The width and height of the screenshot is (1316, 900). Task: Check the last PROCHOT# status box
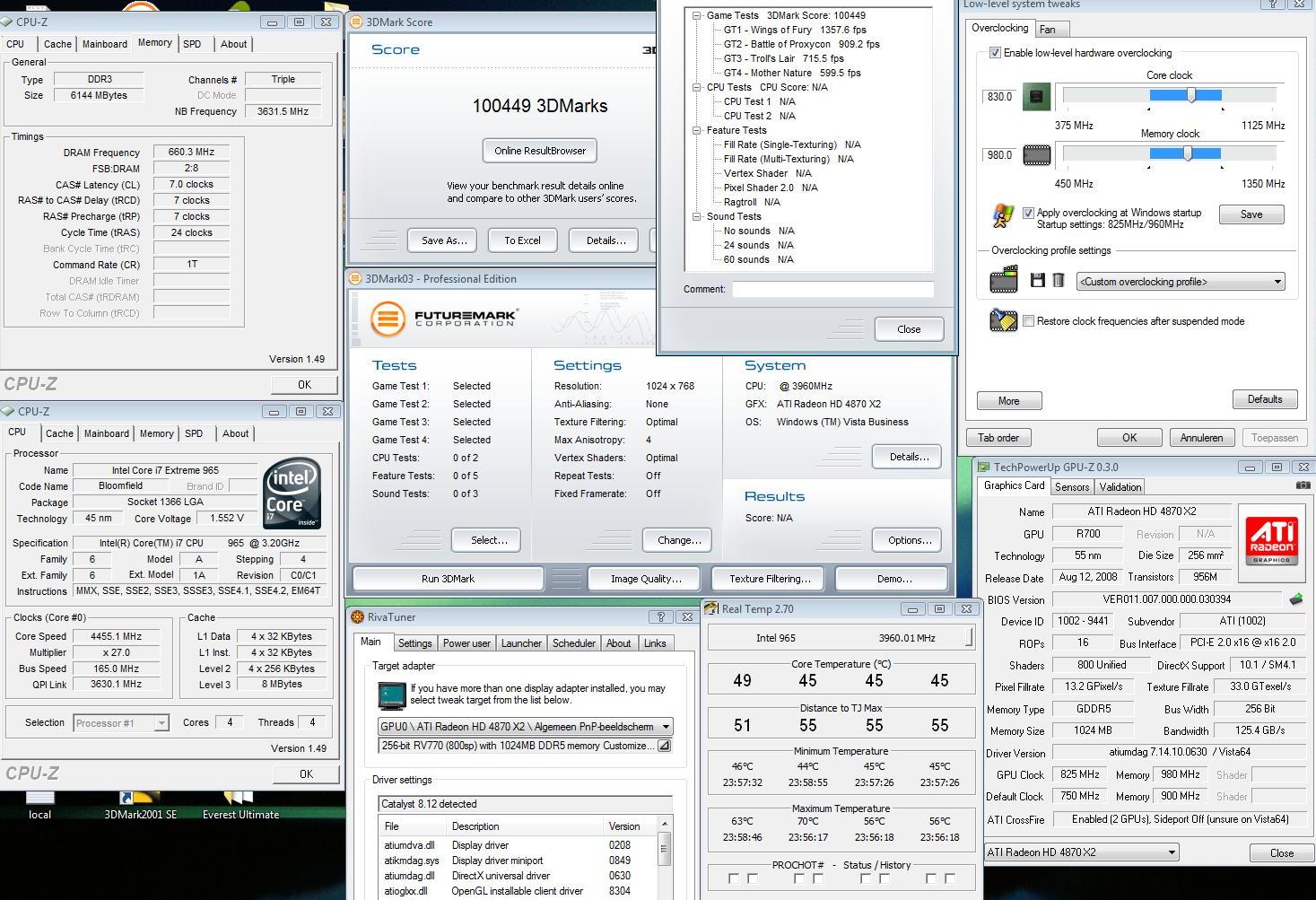pyautogui.click(x=950, y=878)
